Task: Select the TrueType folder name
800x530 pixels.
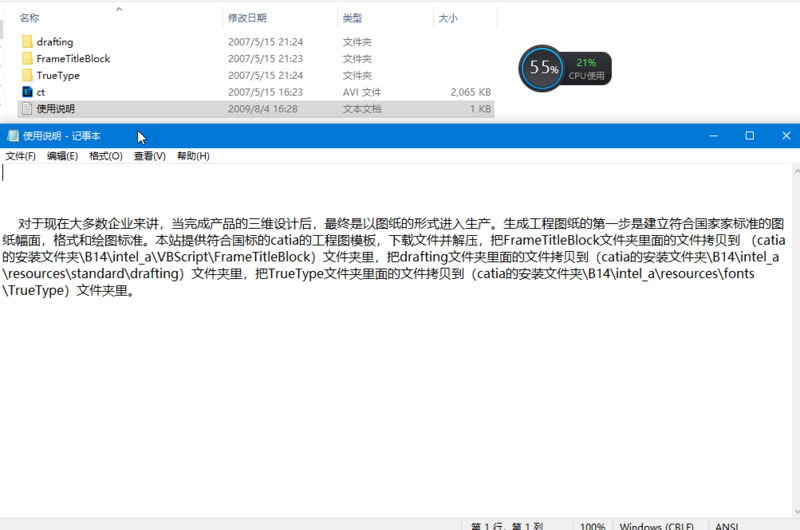Action: 58,75
